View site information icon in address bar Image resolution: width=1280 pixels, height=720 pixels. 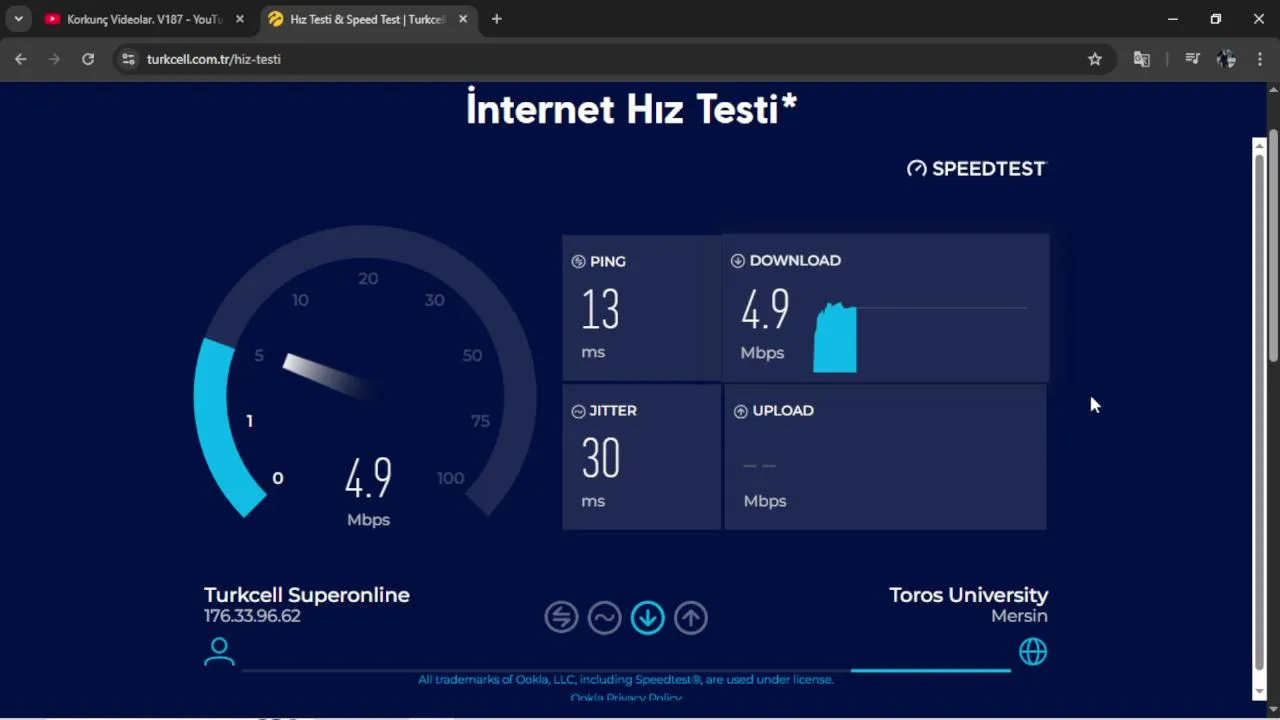[x=128, y=59]
